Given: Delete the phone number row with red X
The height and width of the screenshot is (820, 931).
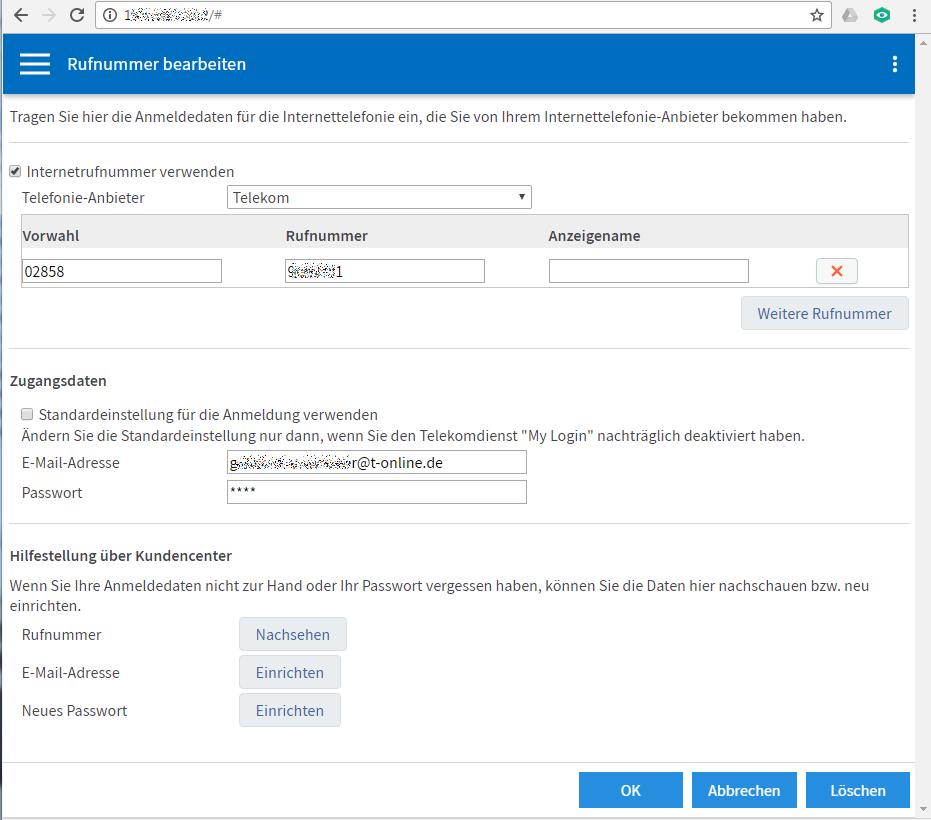Looking at the screenshot, I should coord(837,271).
